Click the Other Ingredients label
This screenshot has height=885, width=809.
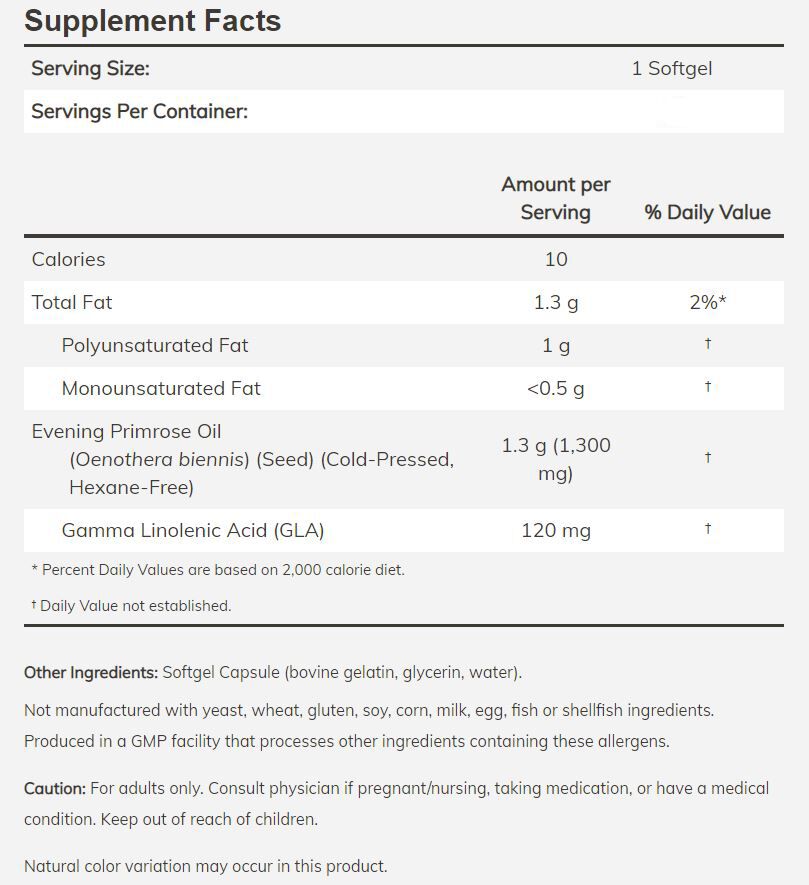click(91, 672)
